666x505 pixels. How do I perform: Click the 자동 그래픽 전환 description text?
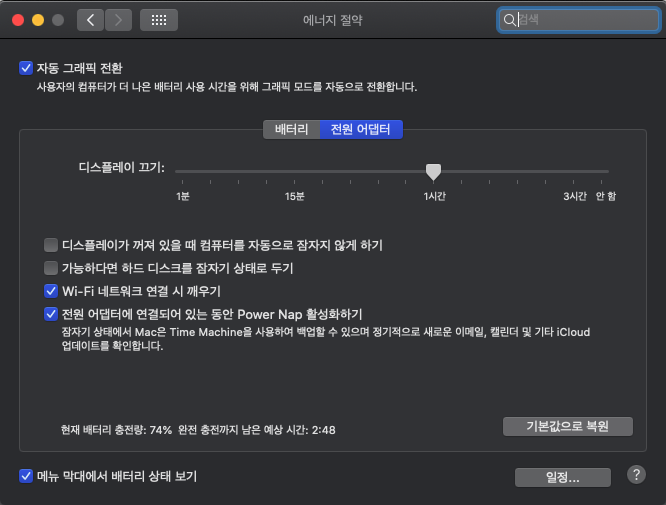227,87
